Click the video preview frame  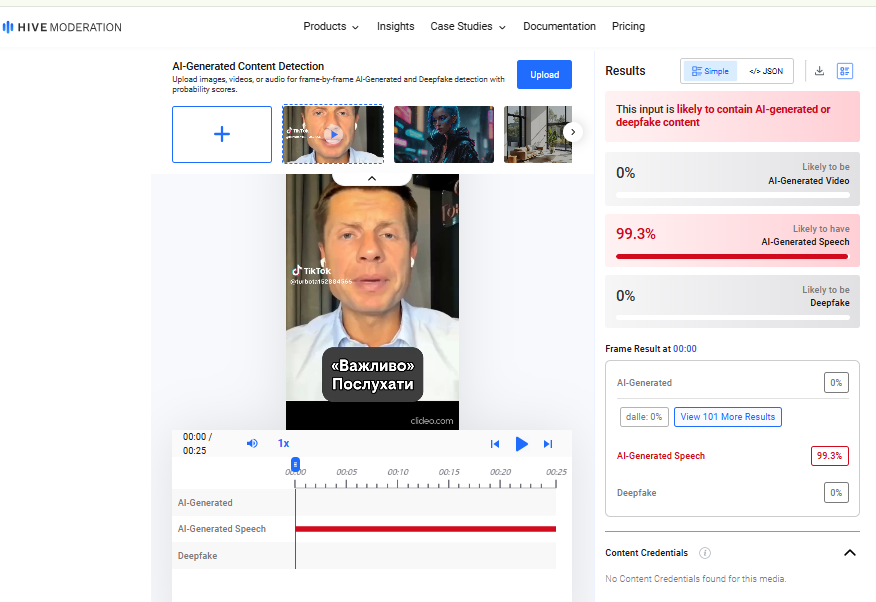coord(372,302)
